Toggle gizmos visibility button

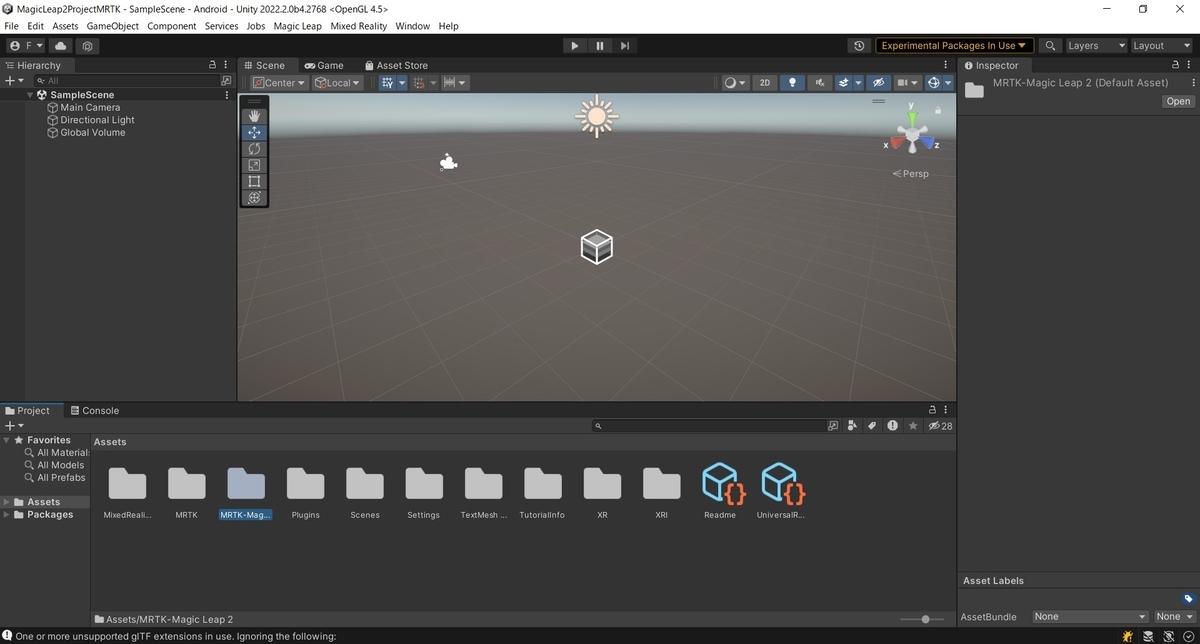pos(936,83)
